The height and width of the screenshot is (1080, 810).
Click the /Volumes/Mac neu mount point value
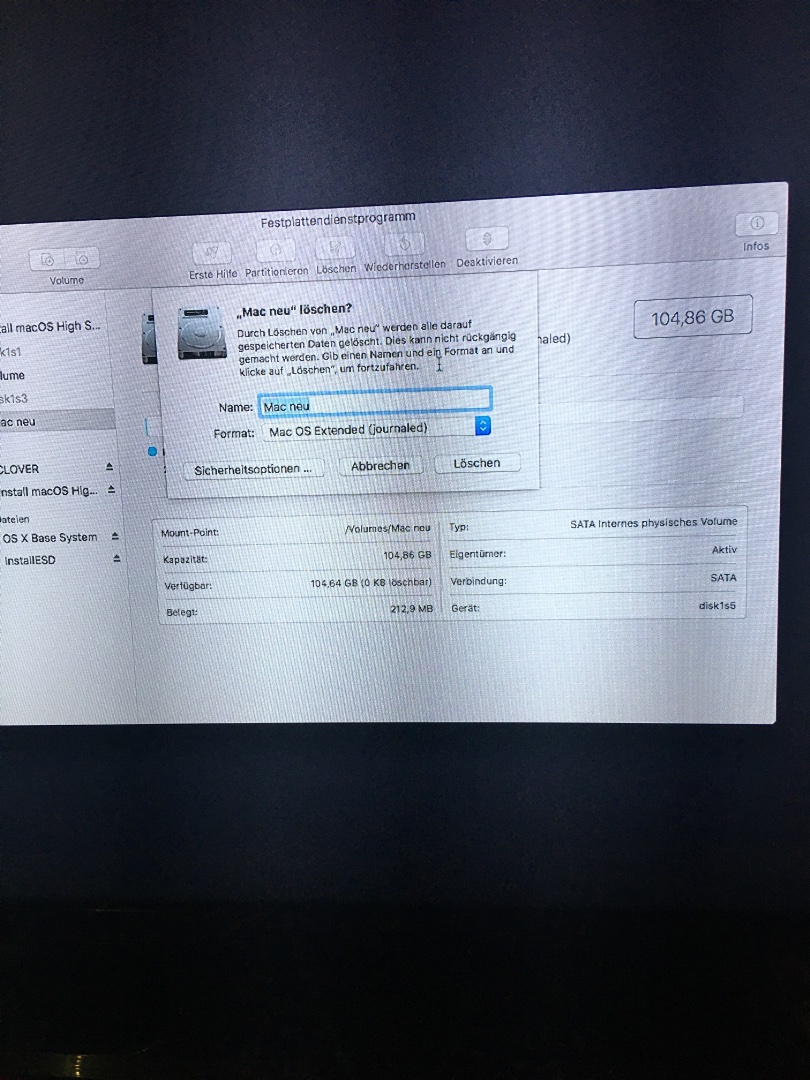pyautogui.click(x=387, y=528)
